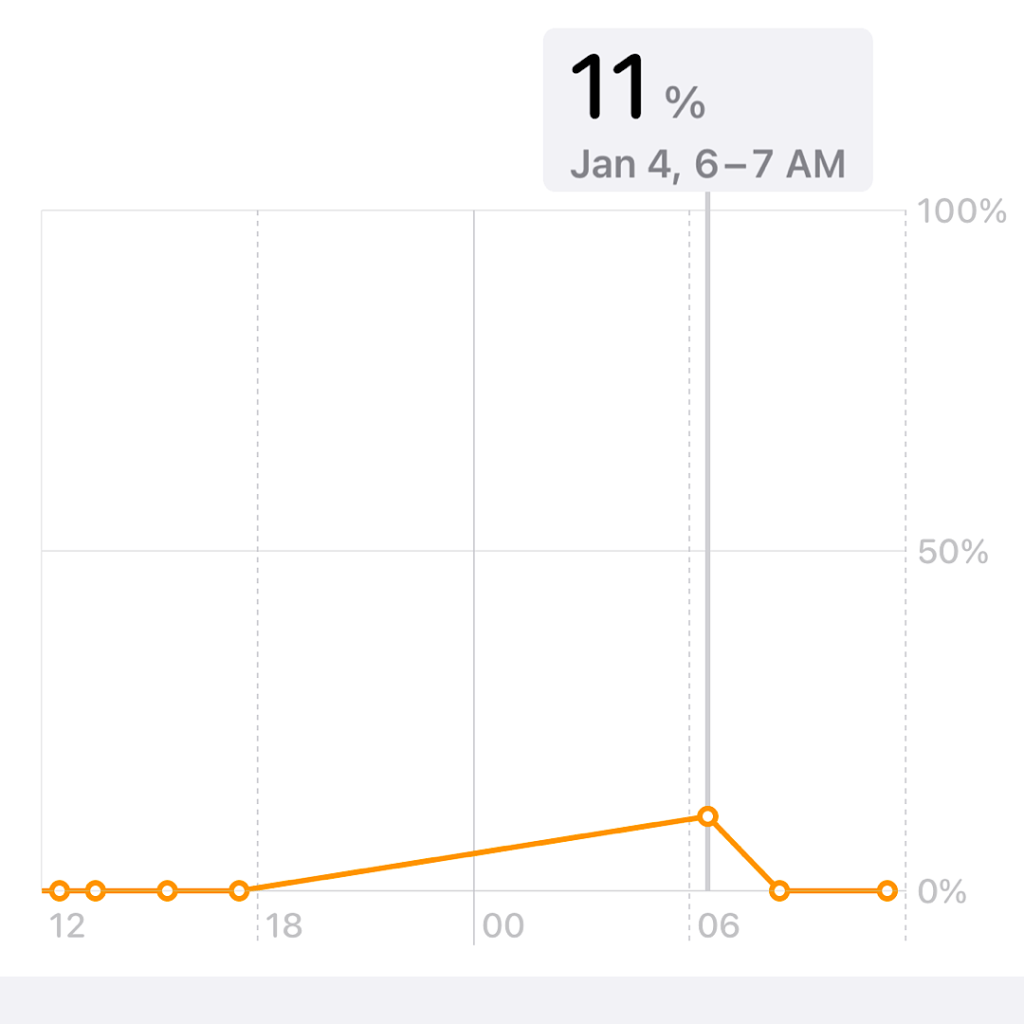This screenshot has width=1024, height=1024.
Task: Tap the 18 hour x-axis label
Action: click(x=284, y=926)
